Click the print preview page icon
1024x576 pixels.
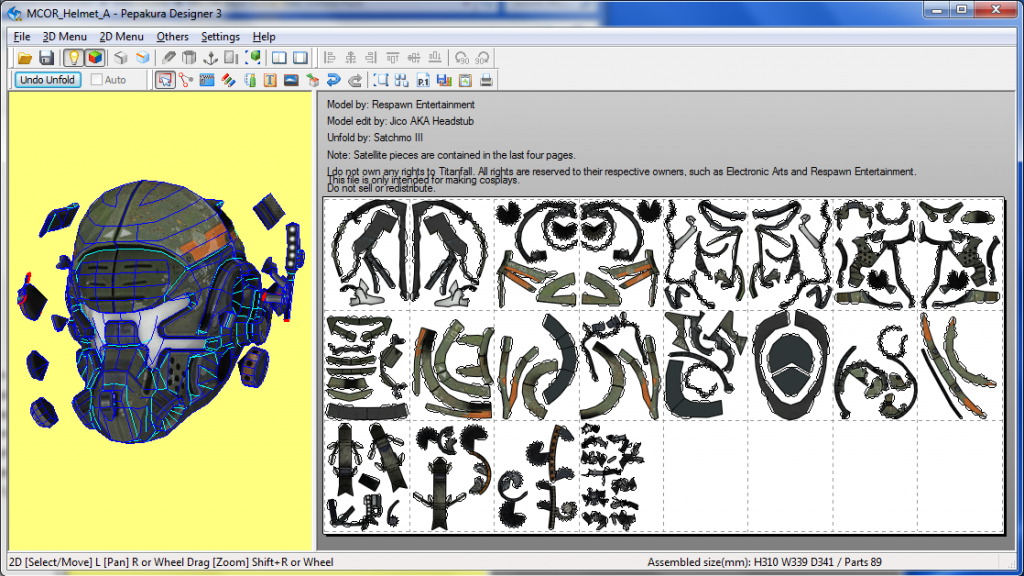[x=465, y=80]
